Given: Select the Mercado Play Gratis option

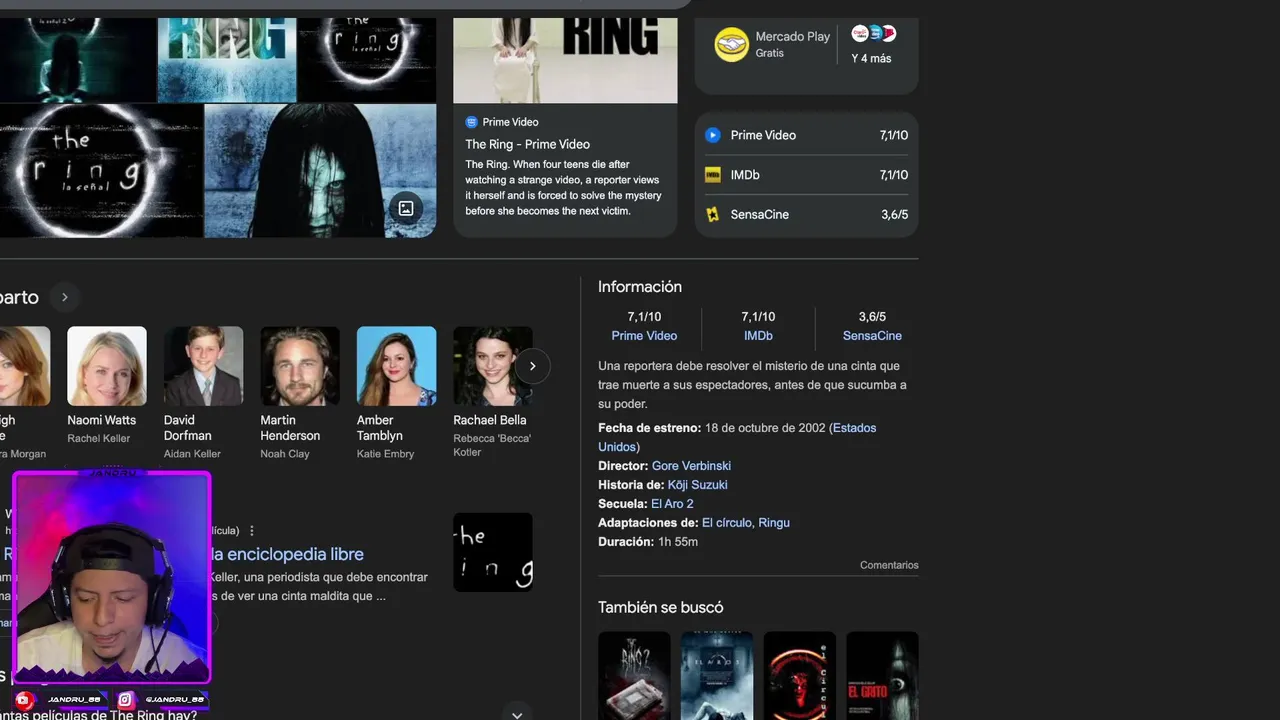Looking at the screenshot, I should pos(772,44).
